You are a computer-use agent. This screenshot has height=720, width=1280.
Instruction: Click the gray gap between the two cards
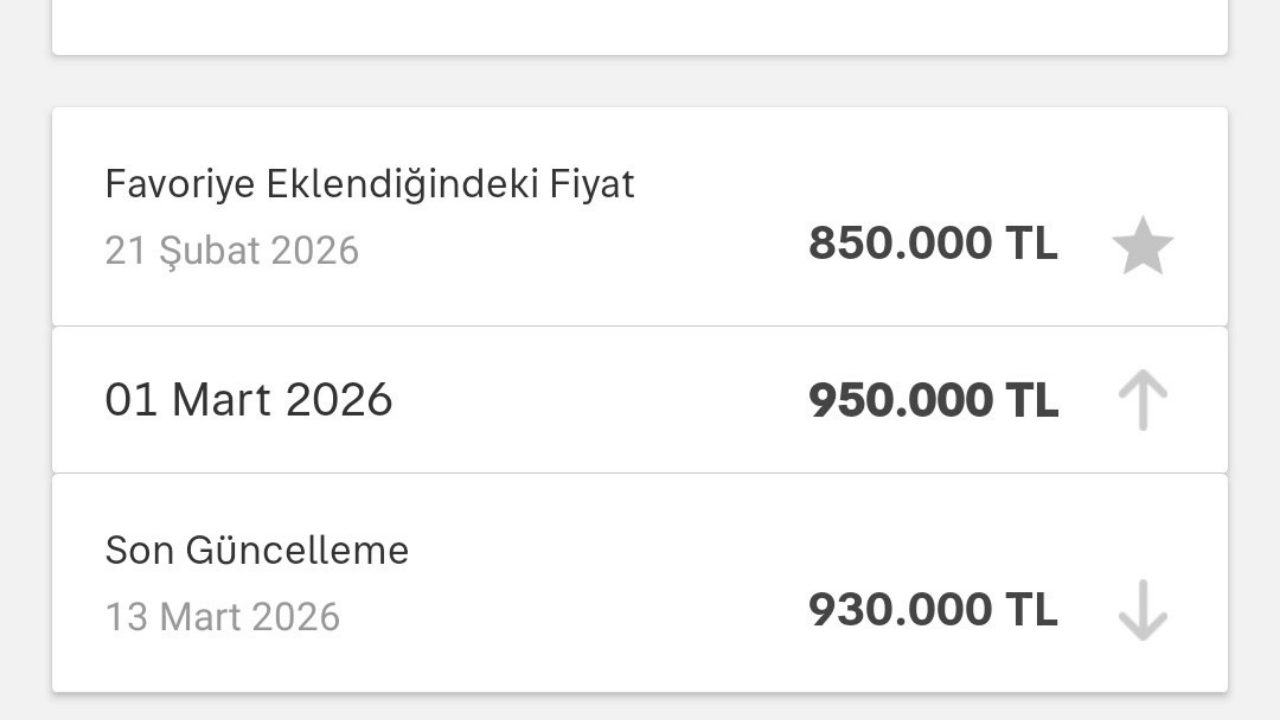click(640, 82)
